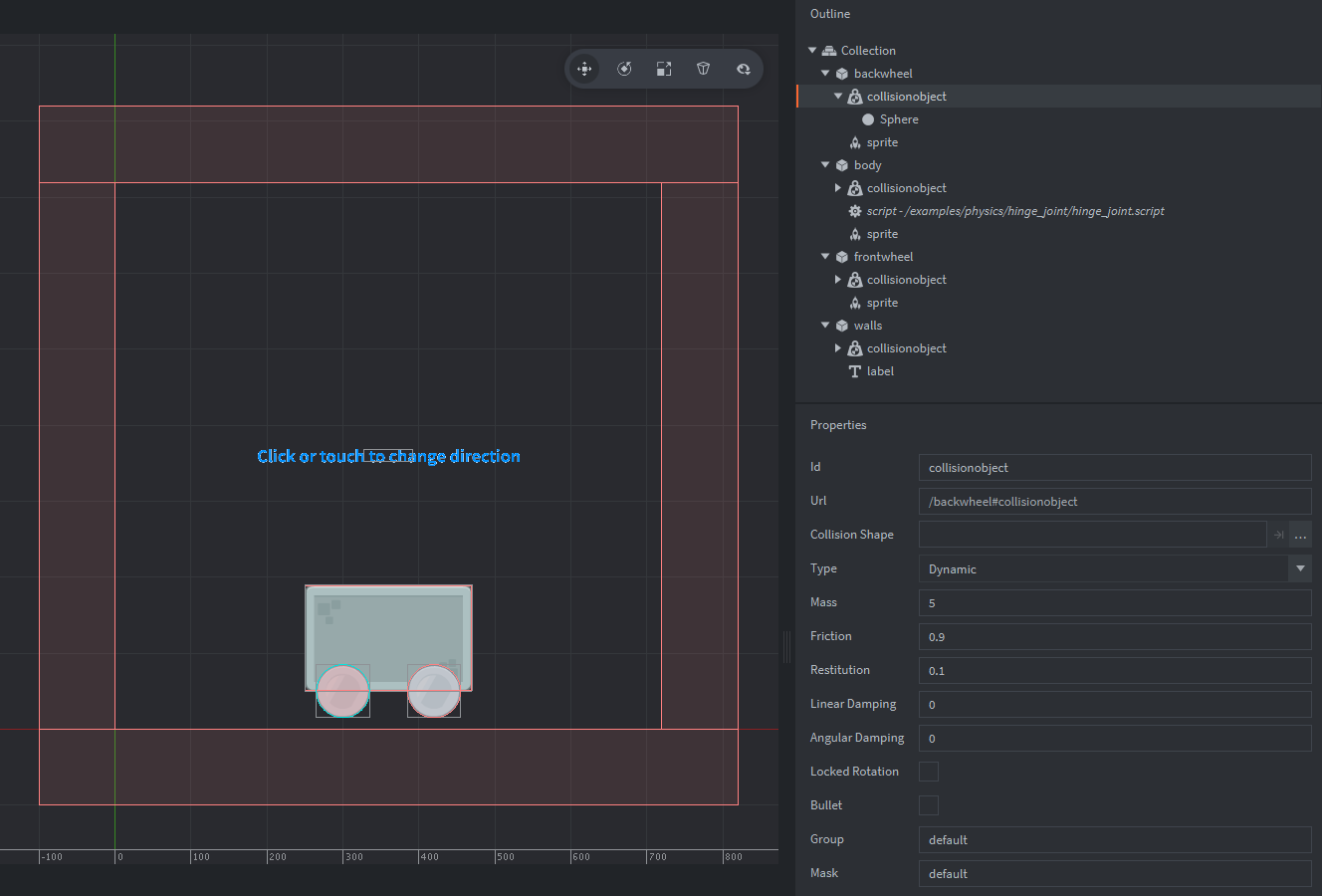The image size is (1322, 896).
Task: Expand the walls collisionobject node
Action: click(x=838, y=348)
